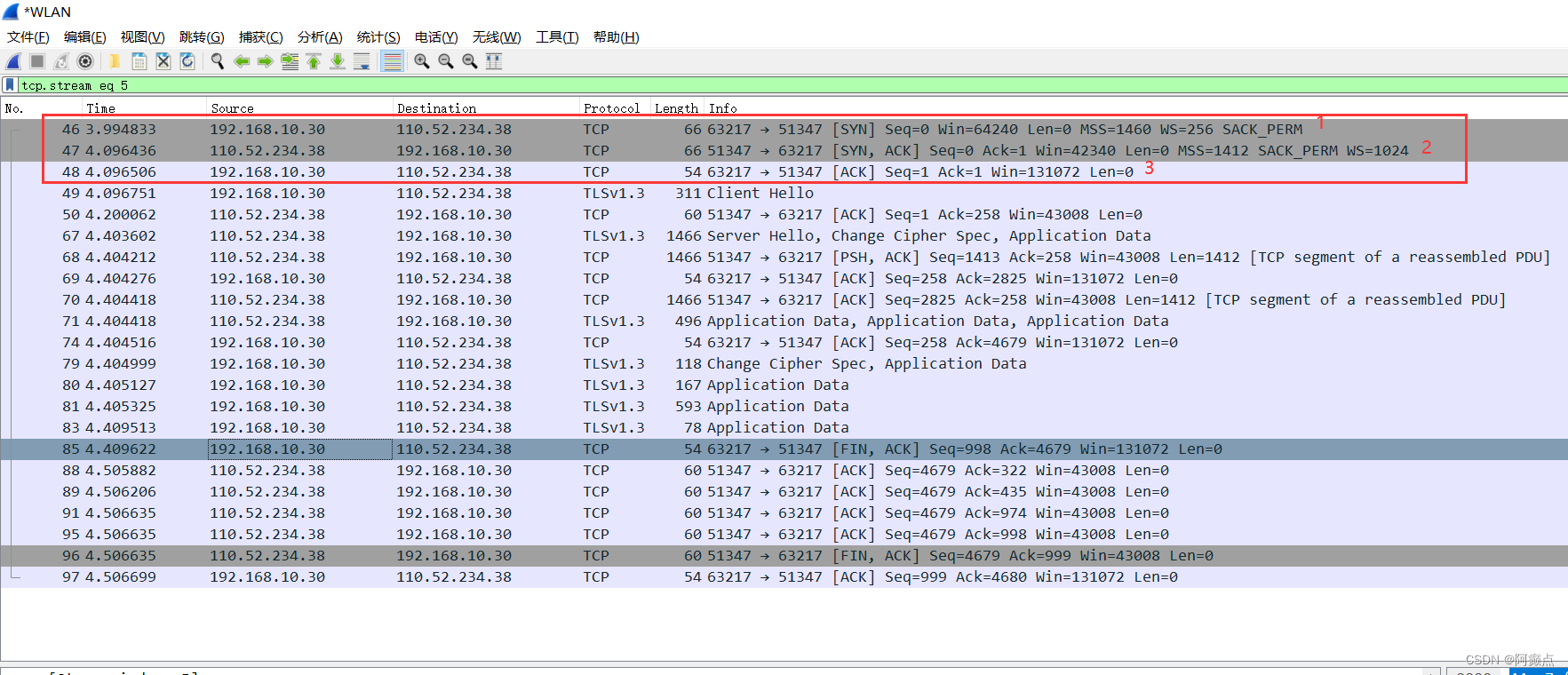The height and width of the screenshot is (675, 1568).
Task: Sort by the Protocol column header
Action: tap(615, 108)
